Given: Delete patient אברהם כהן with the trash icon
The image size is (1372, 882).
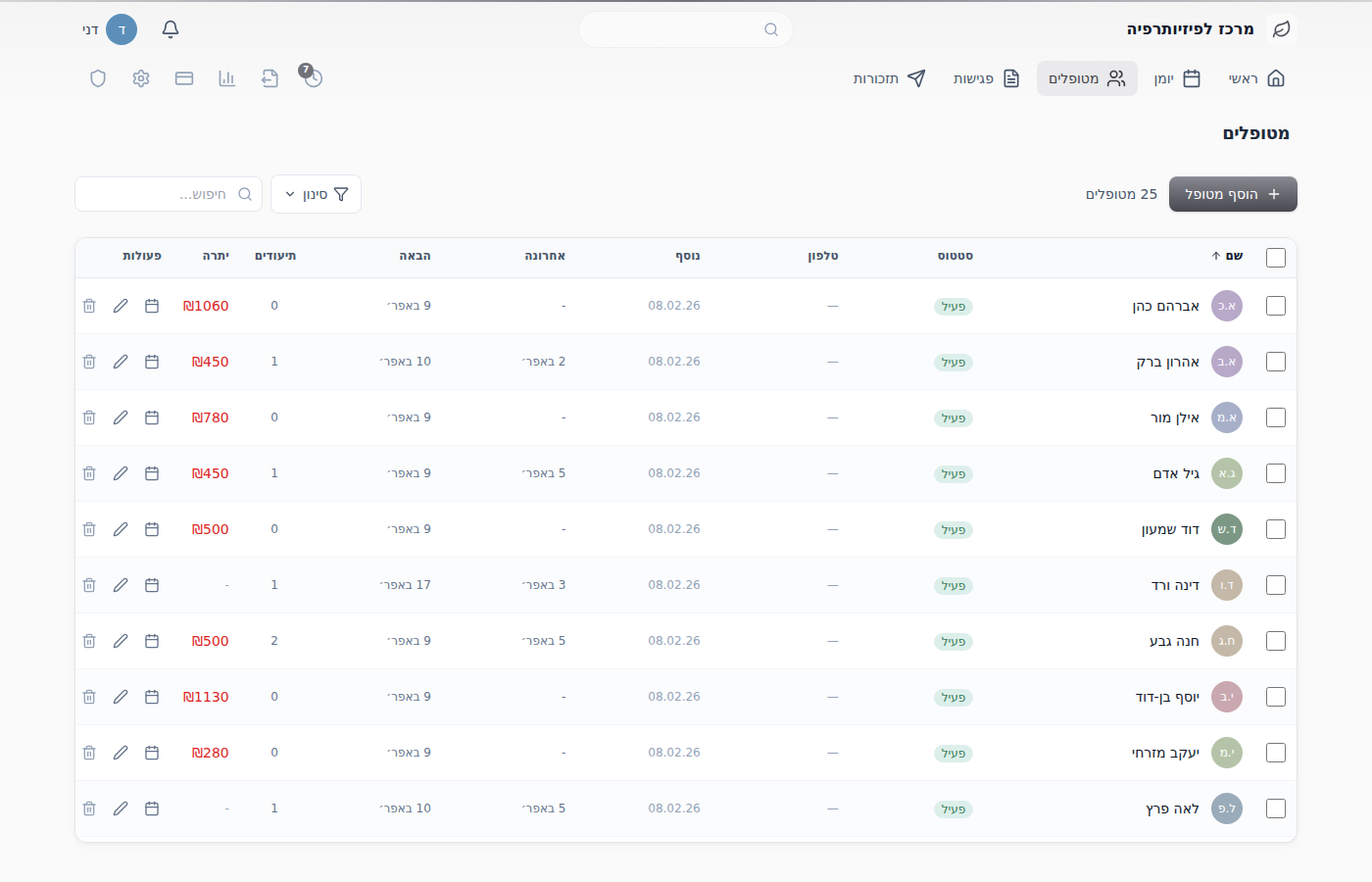Looking at the screenshot, I should (x=89, y=306).
